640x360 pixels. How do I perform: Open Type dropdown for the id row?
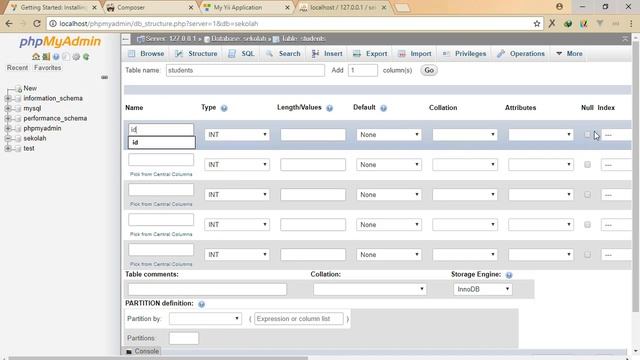(237, 135)
